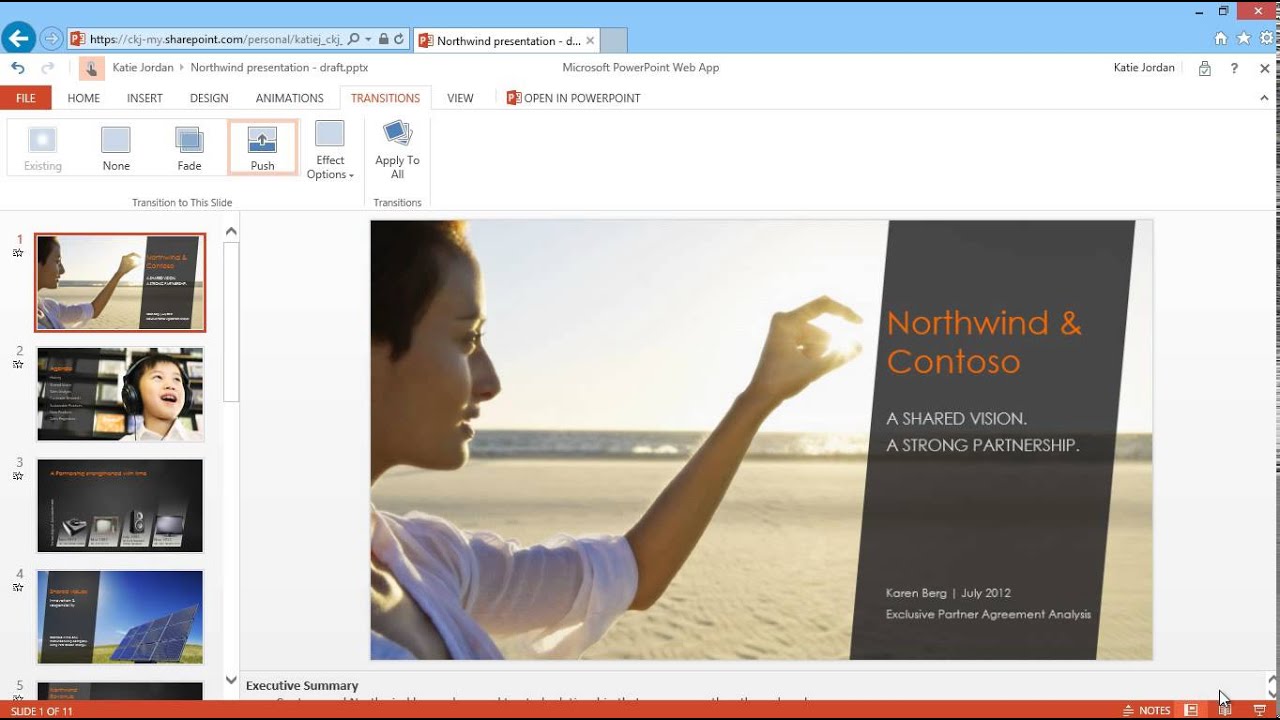The height and width of the screenshot is (720, 1280).
Task: Undo the last action
Action: pos(18,68)
